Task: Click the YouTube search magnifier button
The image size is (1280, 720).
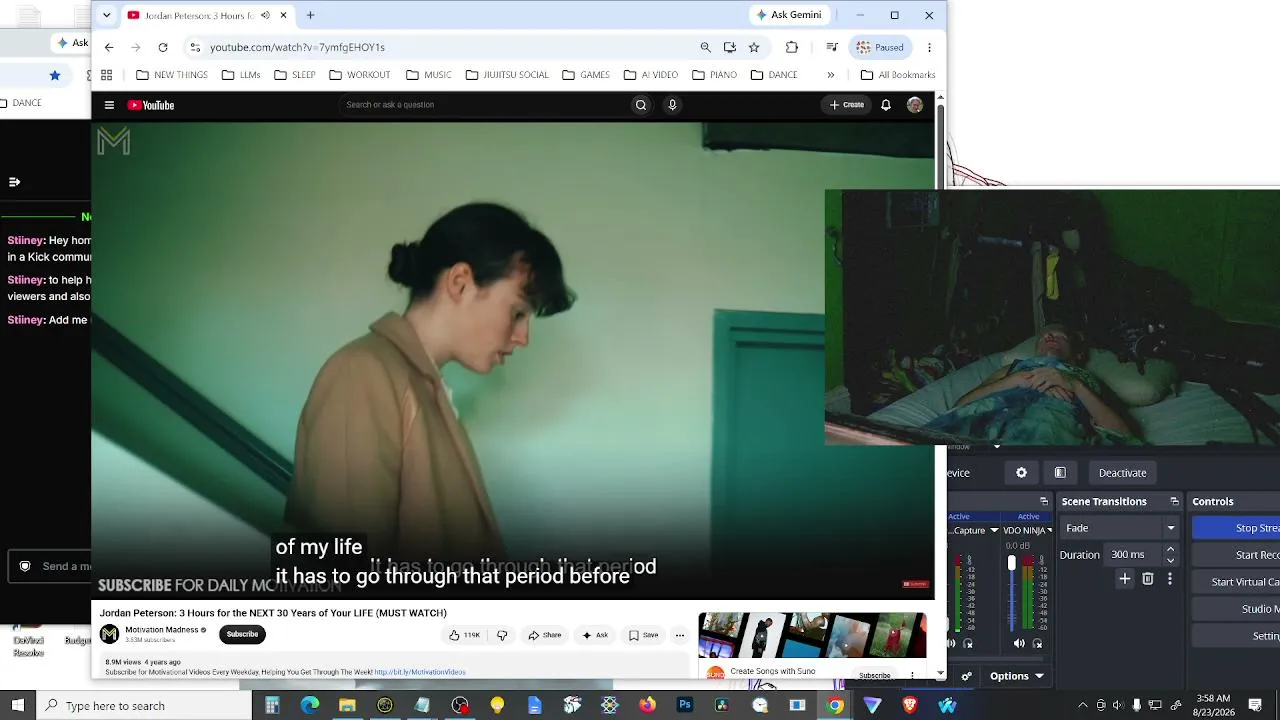Action: 641,105
